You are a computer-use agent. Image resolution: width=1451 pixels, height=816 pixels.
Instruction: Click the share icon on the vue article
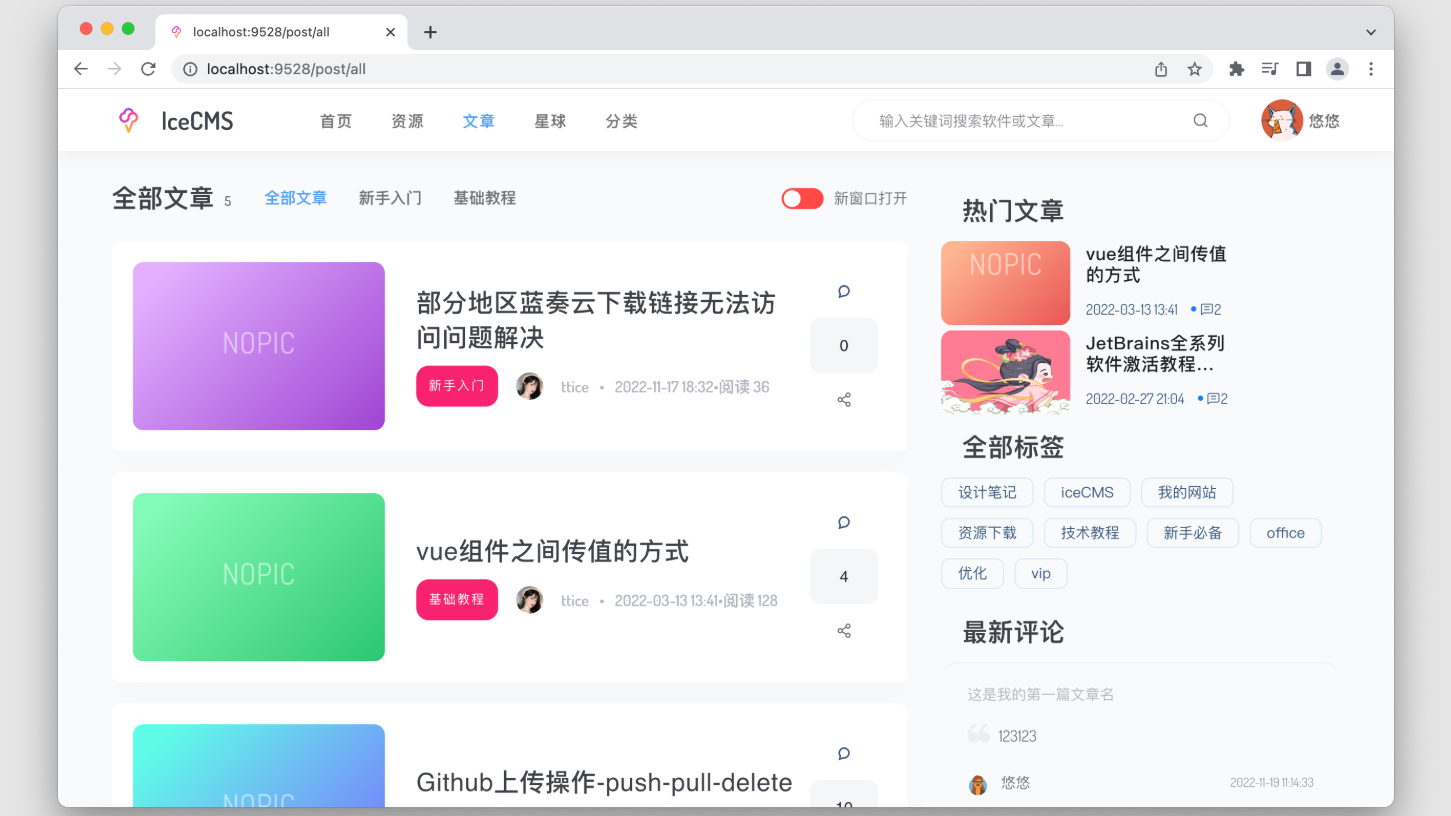coord(843,630)
